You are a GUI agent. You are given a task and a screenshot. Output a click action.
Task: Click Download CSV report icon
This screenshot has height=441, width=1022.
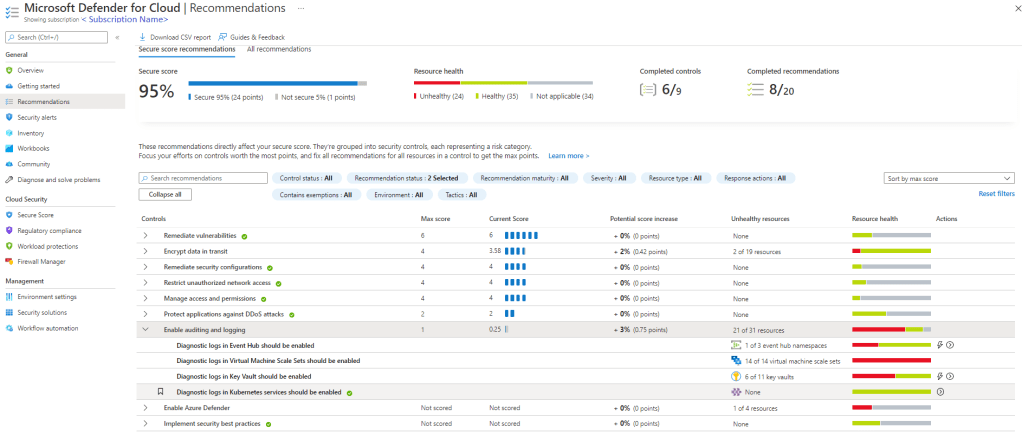click(x=143, y=37)
